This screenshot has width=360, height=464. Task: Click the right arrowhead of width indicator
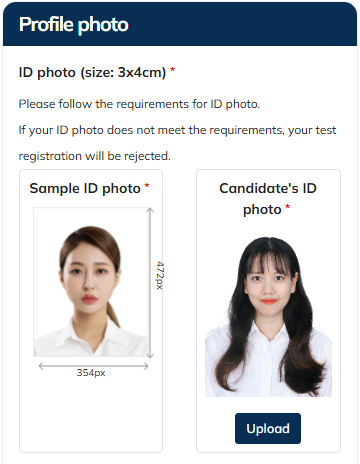[x=145, y=366]
